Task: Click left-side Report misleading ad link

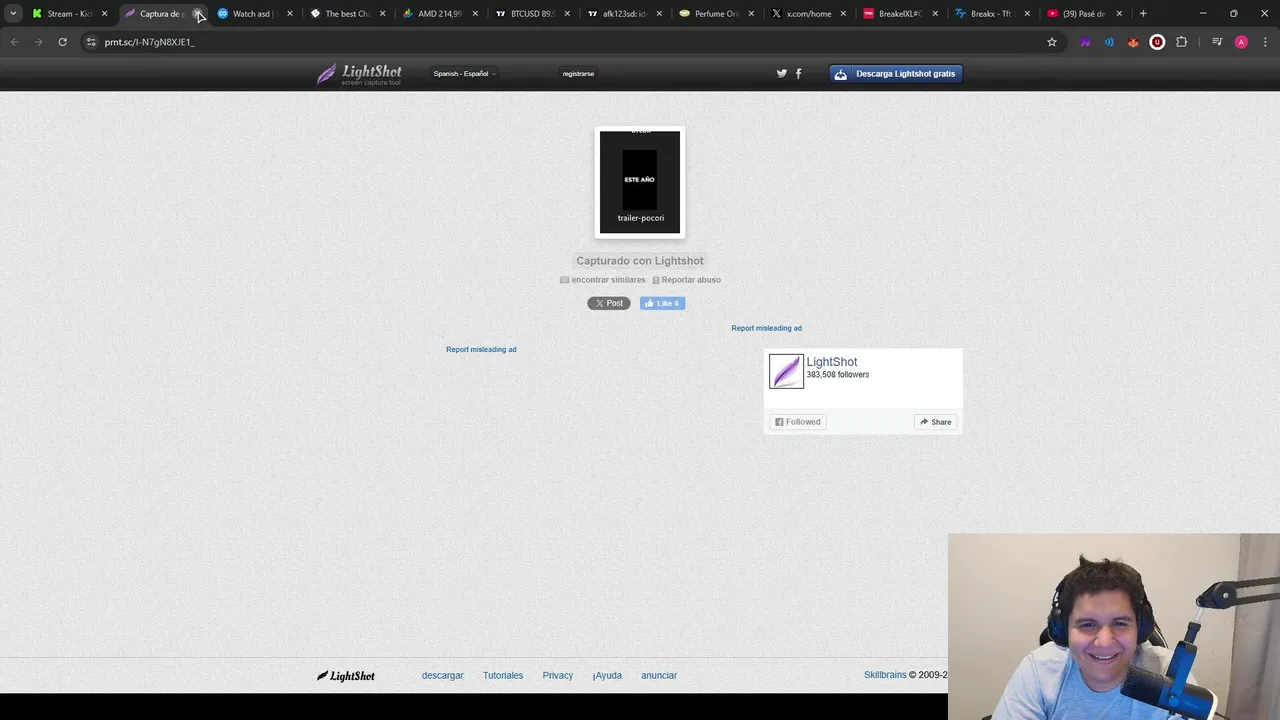Action: click(x=481, y=349)
